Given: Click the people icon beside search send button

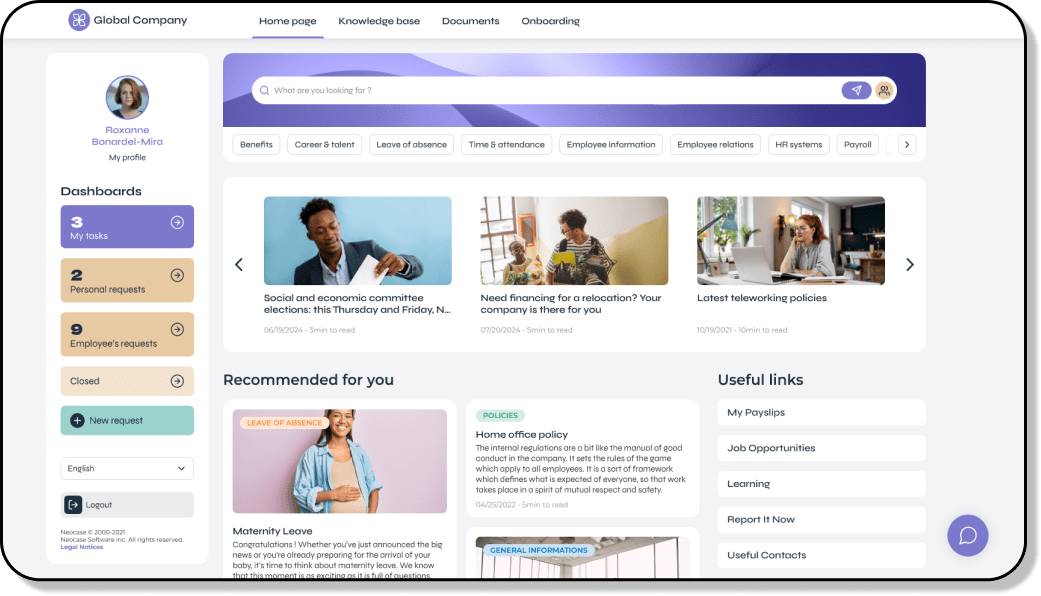Looking at the screenshot, I should [x=884, y=90].
